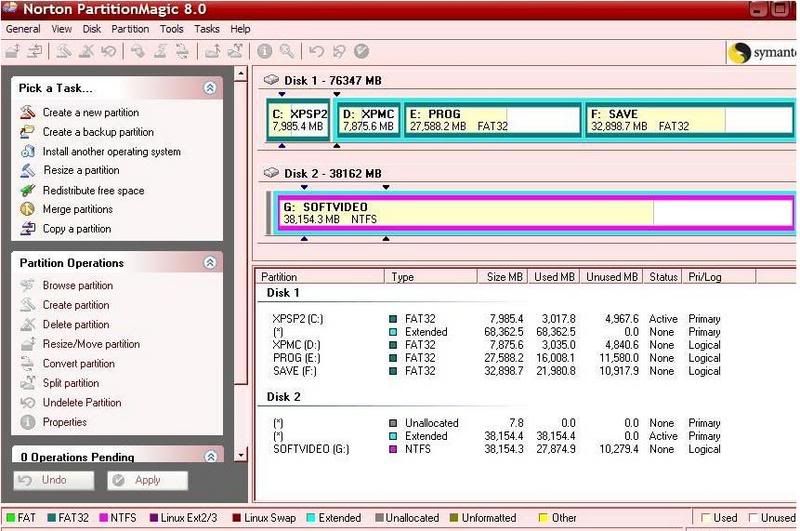Click the Create a backup partition icon

27,132
